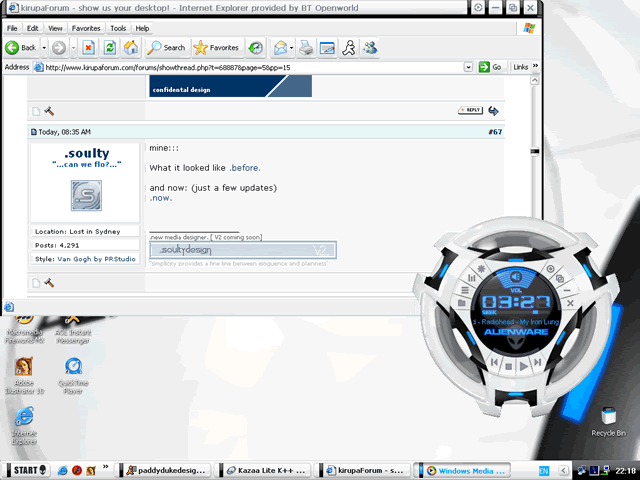Image resolution: width=640 pixels, height=480 pixels.
Task: Follow the .before. link
Action: [x=244, y=168]
